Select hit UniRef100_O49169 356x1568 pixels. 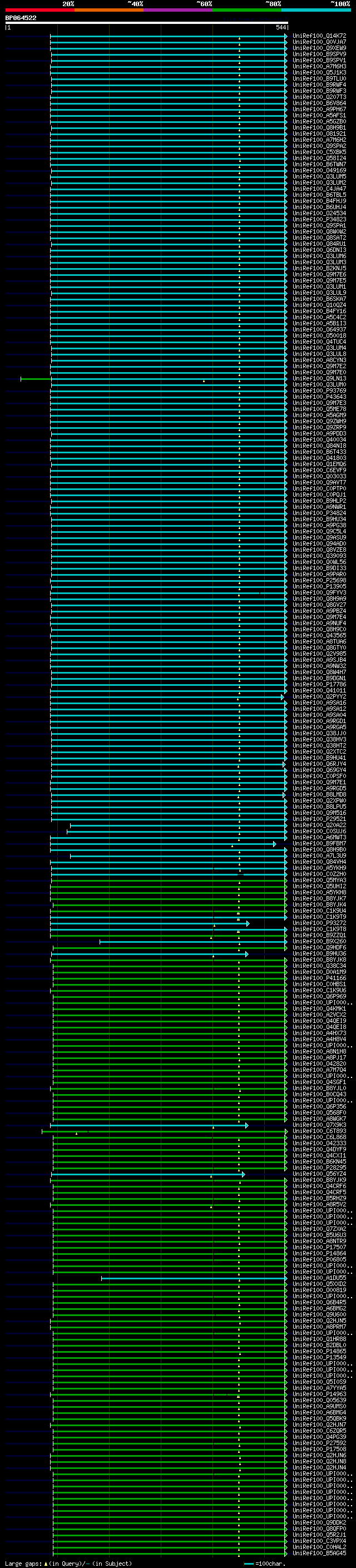pos(319,170)
